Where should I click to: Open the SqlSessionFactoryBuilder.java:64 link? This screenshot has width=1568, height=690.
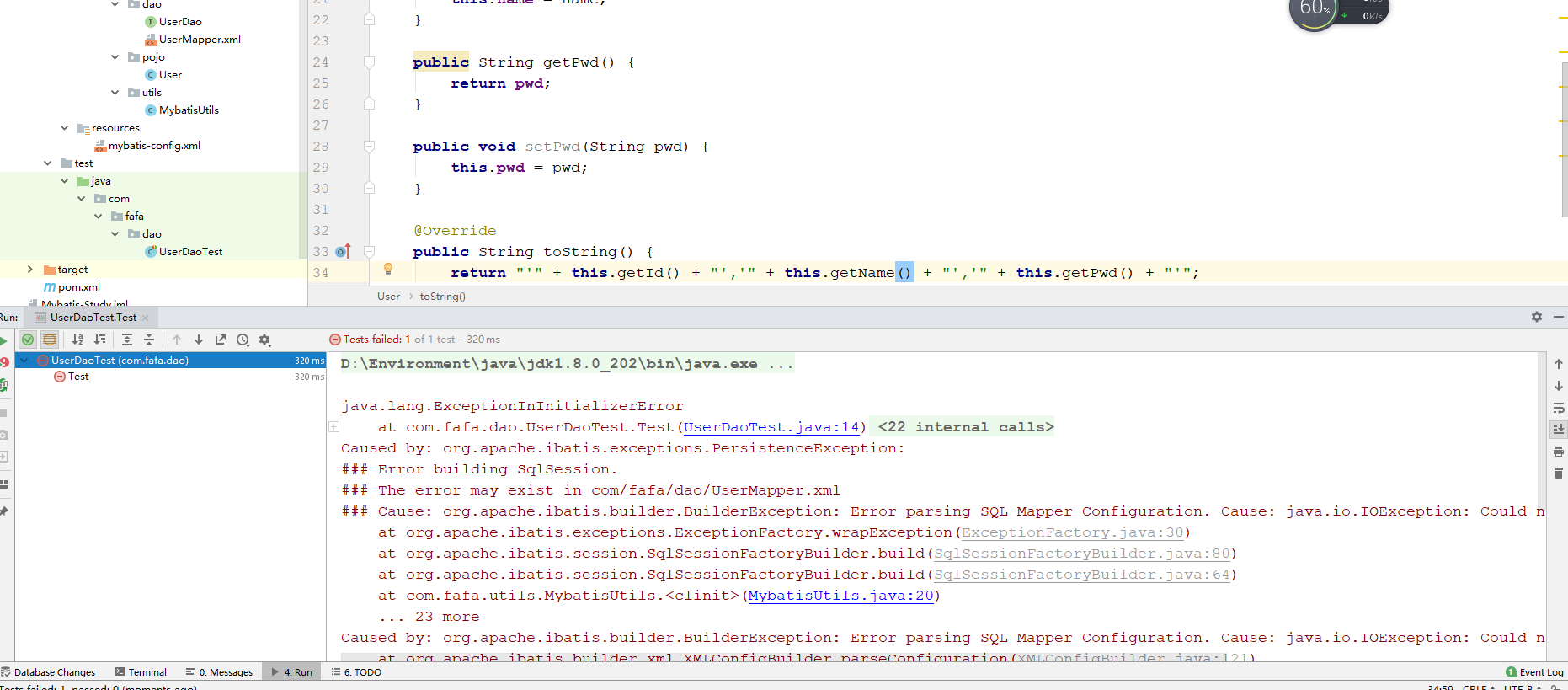pos(1081,575)
